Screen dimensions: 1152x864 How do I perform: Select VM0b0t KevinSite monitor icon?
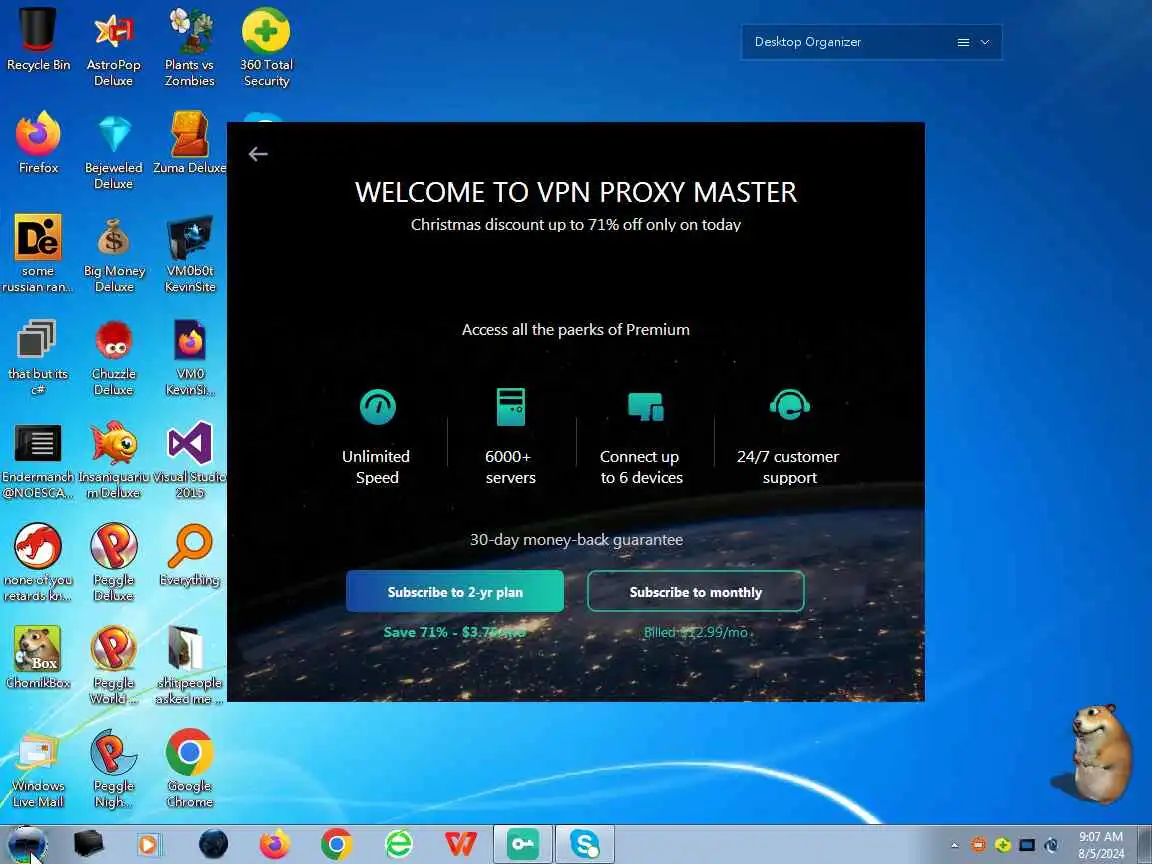point(190,253)
